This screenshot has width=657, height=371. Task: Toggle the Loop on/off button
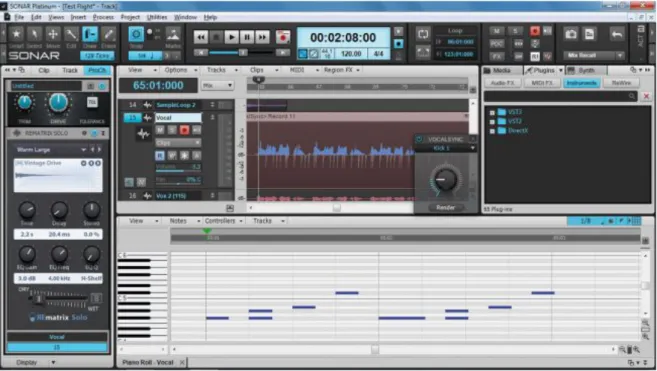[x=423, y=34]
